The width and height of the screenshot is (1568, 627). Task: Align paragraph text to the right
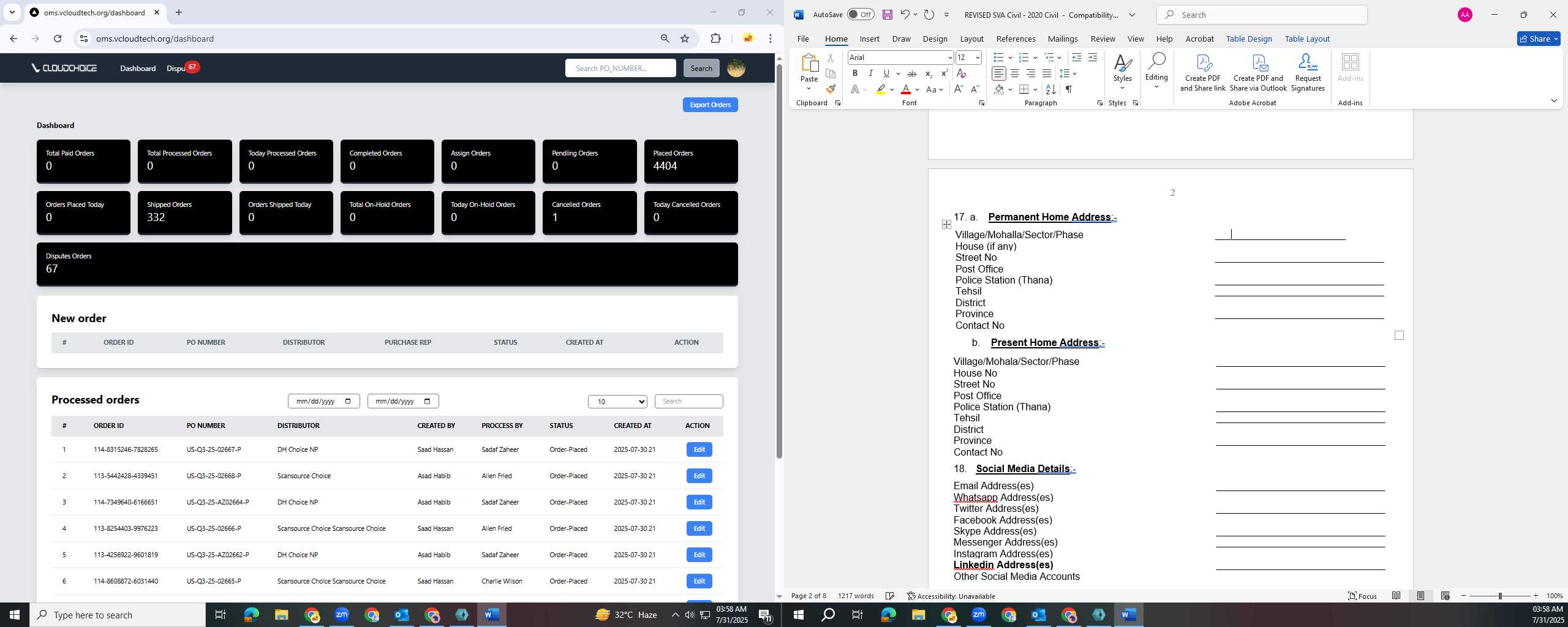(1031, 73)
